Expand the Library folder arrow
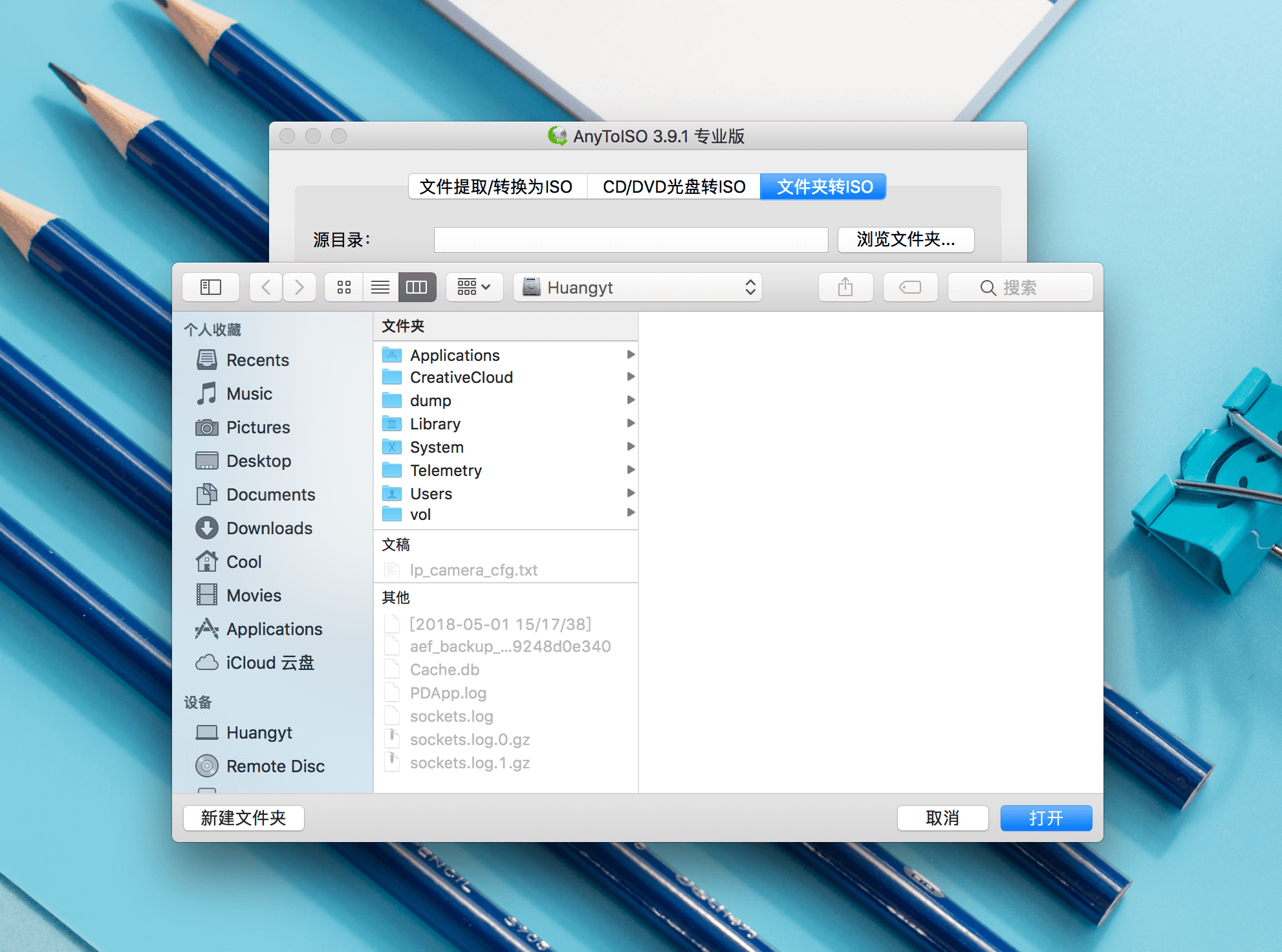This screenshot has height=952, width=1282. point(631,423)
